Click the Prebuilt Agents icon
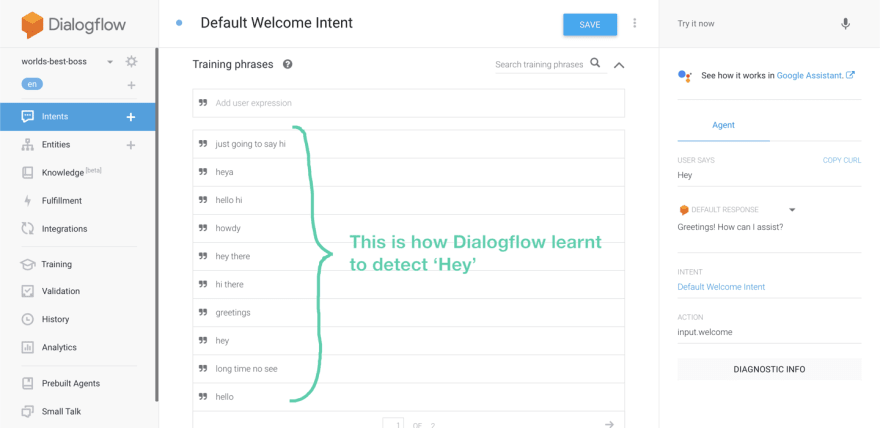 pyautogui.click(x=28, y=384)
